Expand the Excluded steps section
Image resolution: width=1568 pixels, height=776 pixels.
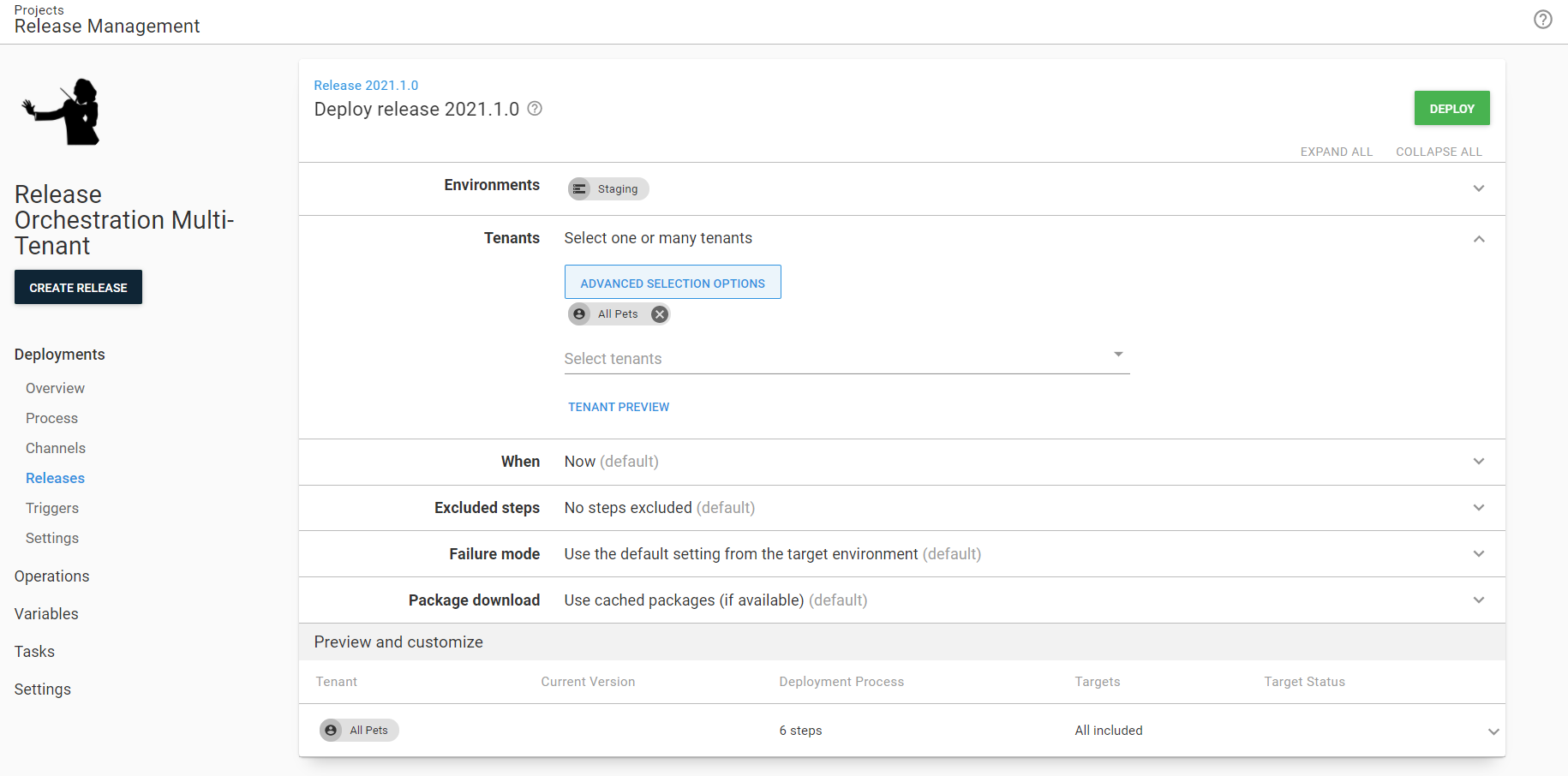(x=1479, y=507)
